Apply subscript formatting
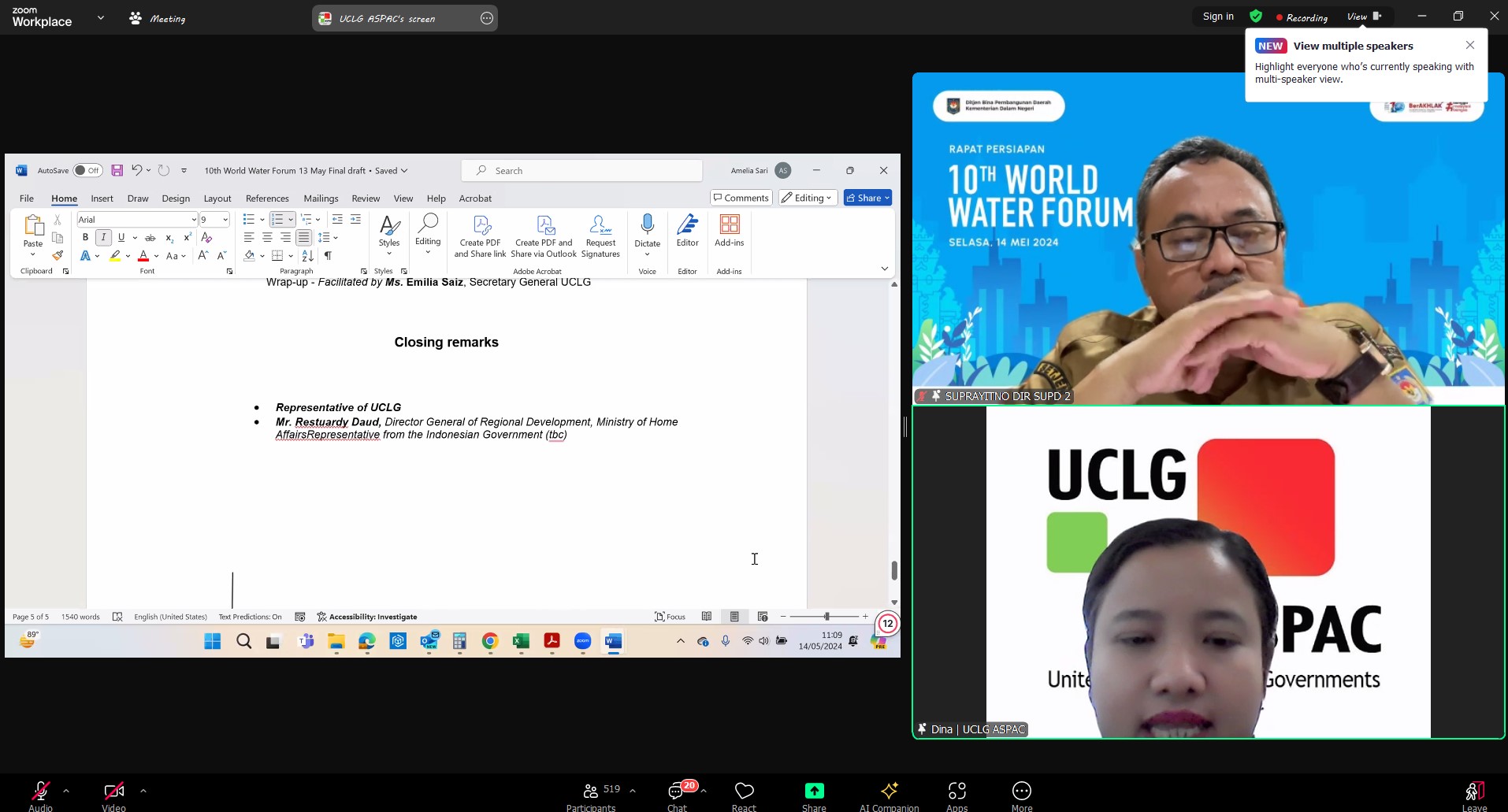This screenshot has width=1508, height=812. 169,237
